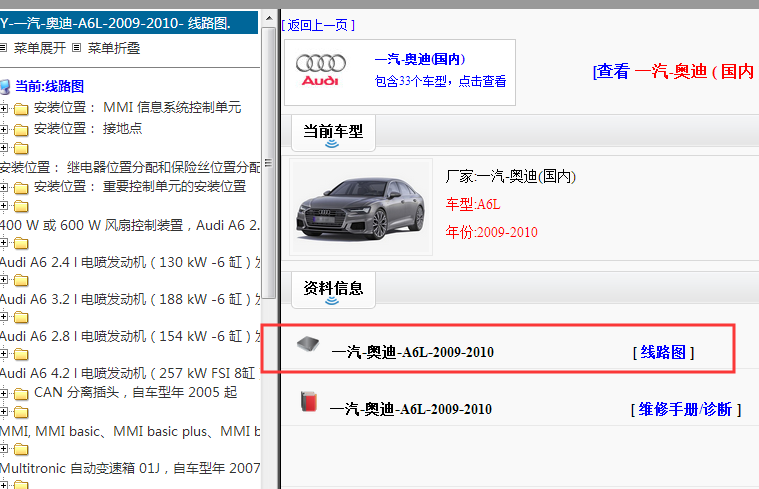Viewport: 759px width, 489px height.
Task: Click 菜单折叠 to collapse menu
Action: pos(114,48)
